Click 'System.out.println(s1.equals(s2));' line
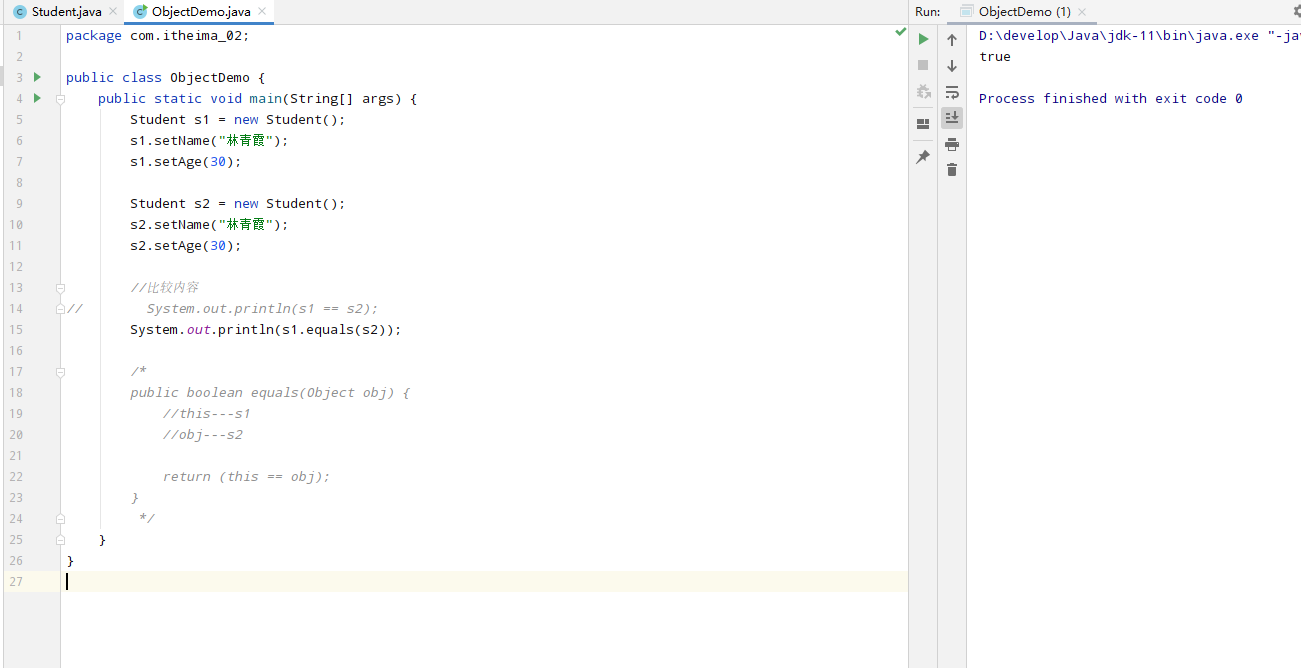The height and width of the screenshot is (668, 1301). point(266,329)
